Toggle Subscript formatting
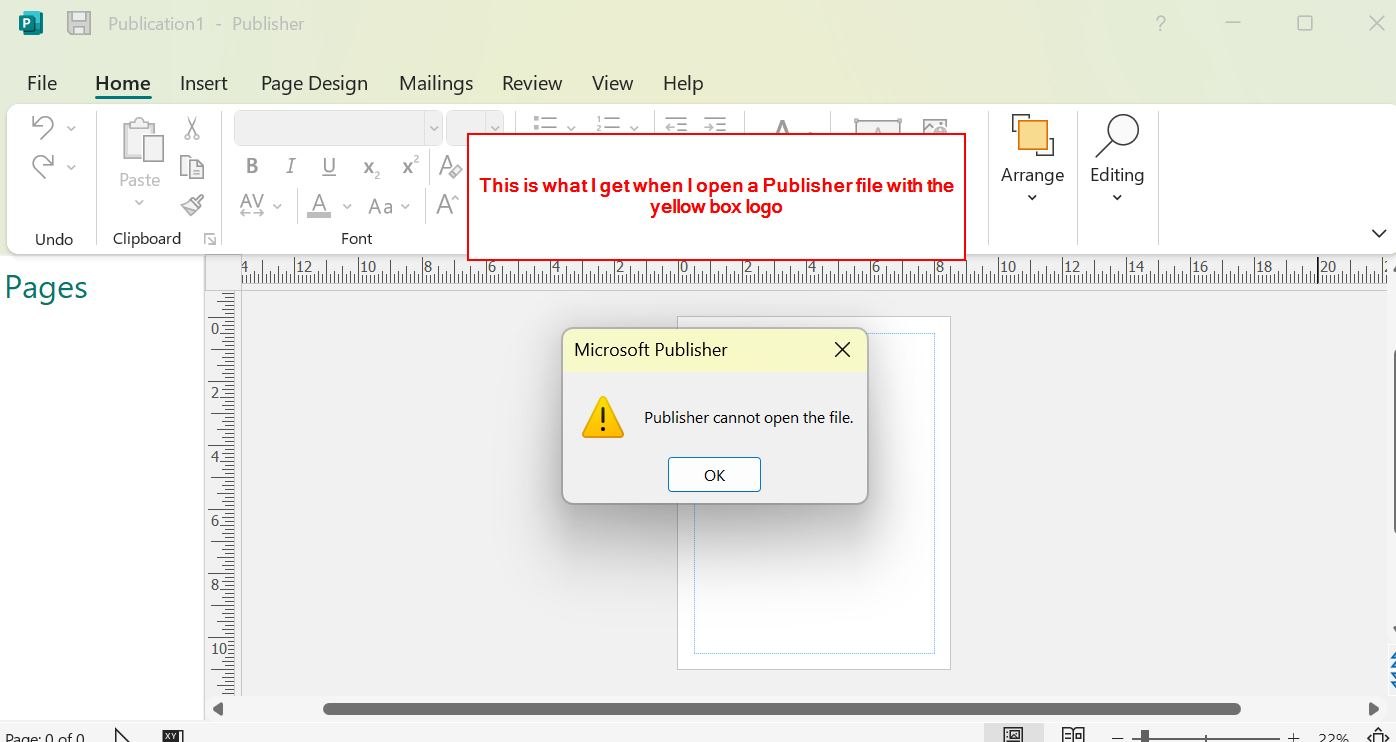Image resolution: width=1396 pixels, height=742 pixels. coord(370,168)
